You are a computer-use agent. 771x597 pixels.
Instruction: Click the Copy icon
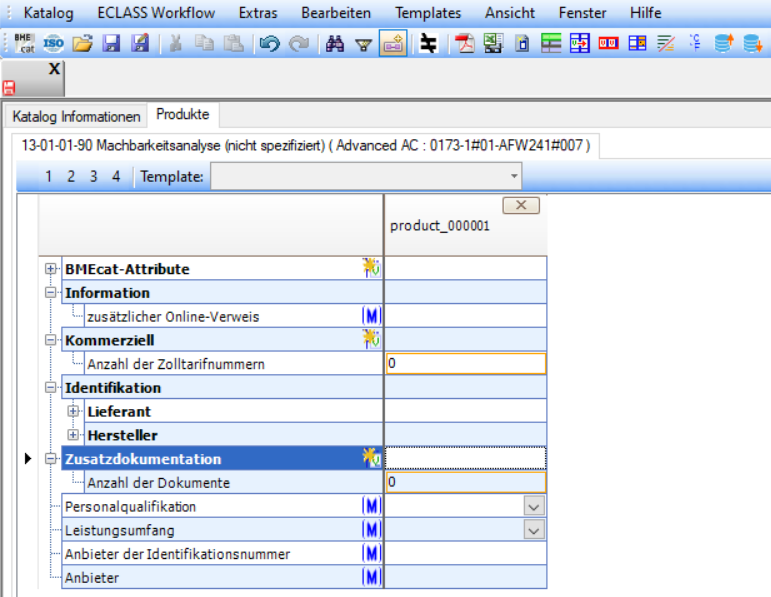[204, 43]
